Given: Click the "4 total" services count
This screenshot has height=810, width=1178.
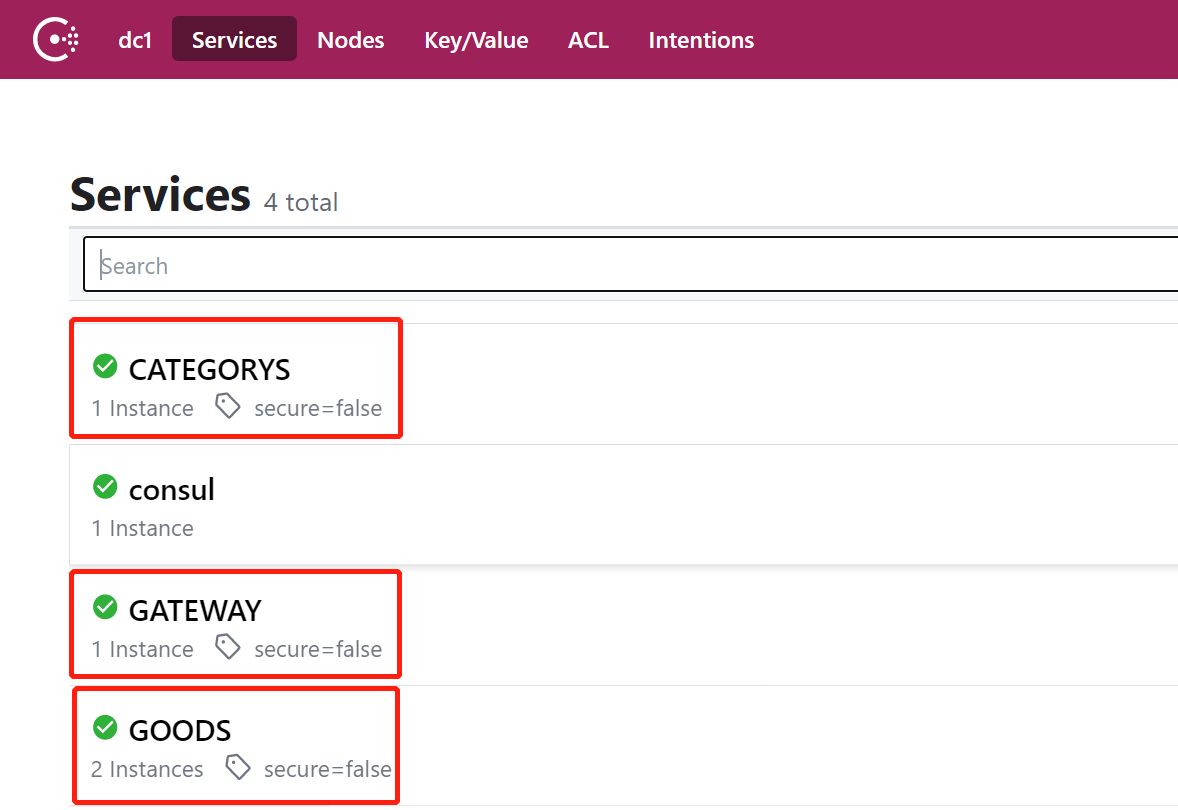Looking at the screenshot, I should pos(301,202).
